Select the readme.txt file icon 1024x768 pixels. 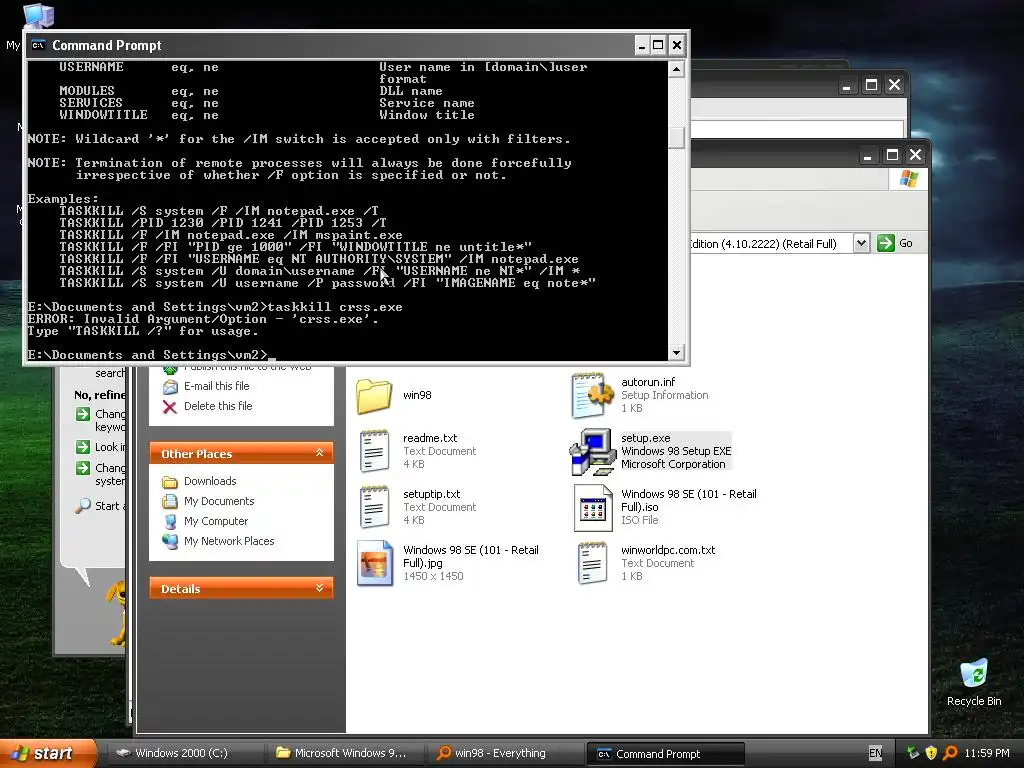pos(374,451)
